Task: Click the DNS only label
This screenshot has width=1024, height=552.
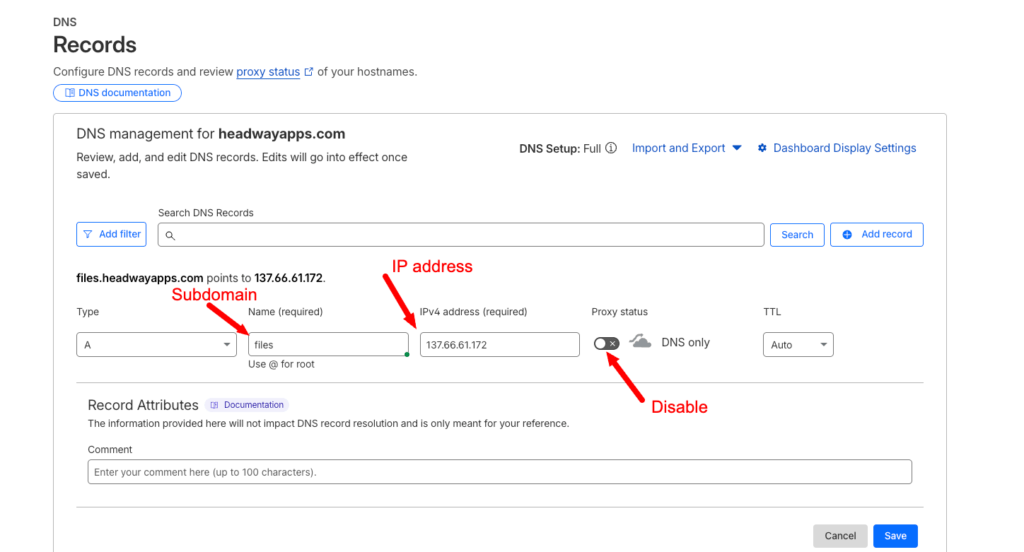Action: tap(685, 342)
